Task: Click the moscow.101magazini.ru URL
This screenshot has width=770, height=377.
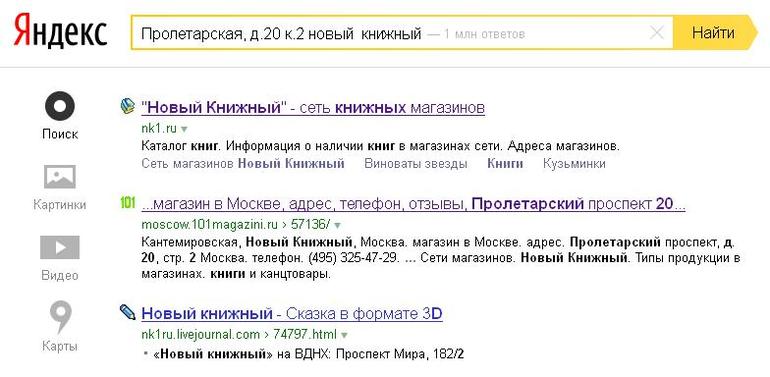Action: click(210, 225)
